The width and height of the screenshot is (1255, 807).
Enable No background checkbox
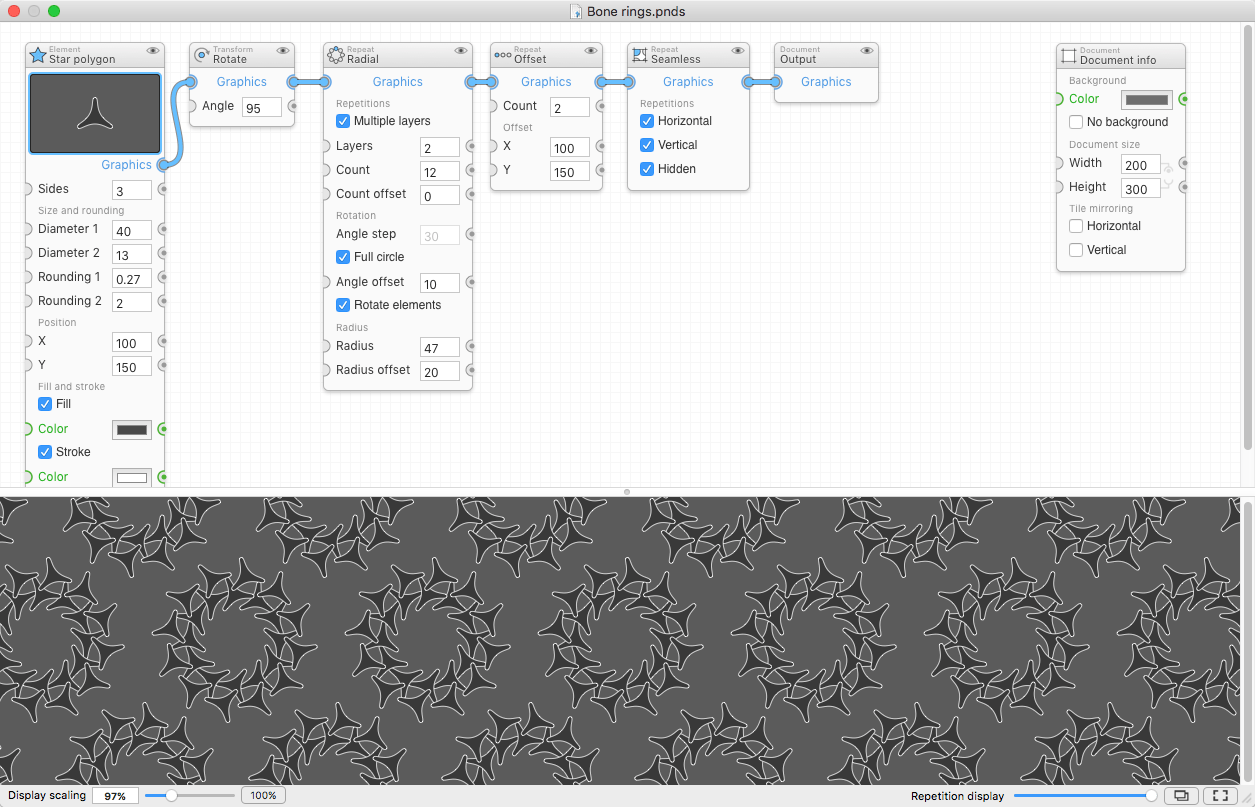point(1076,122)
